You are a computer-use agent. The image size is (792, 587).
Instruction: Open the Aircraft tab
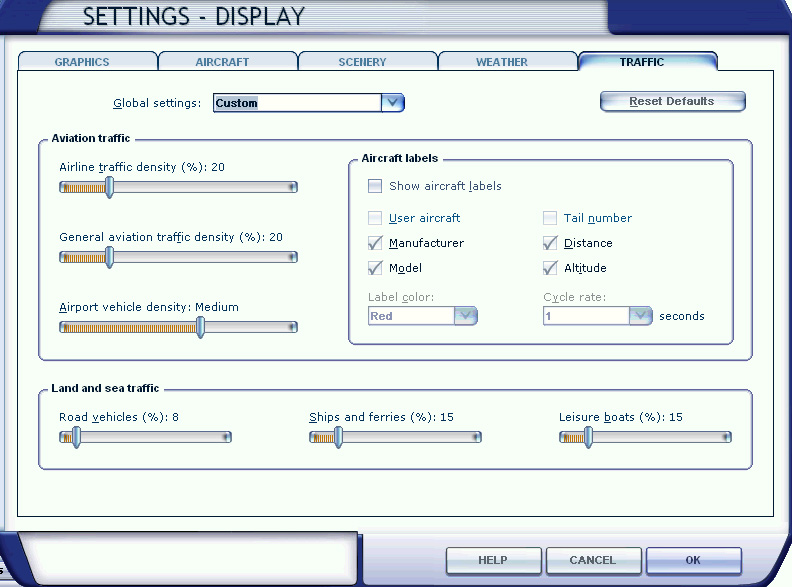coord(224,62)
